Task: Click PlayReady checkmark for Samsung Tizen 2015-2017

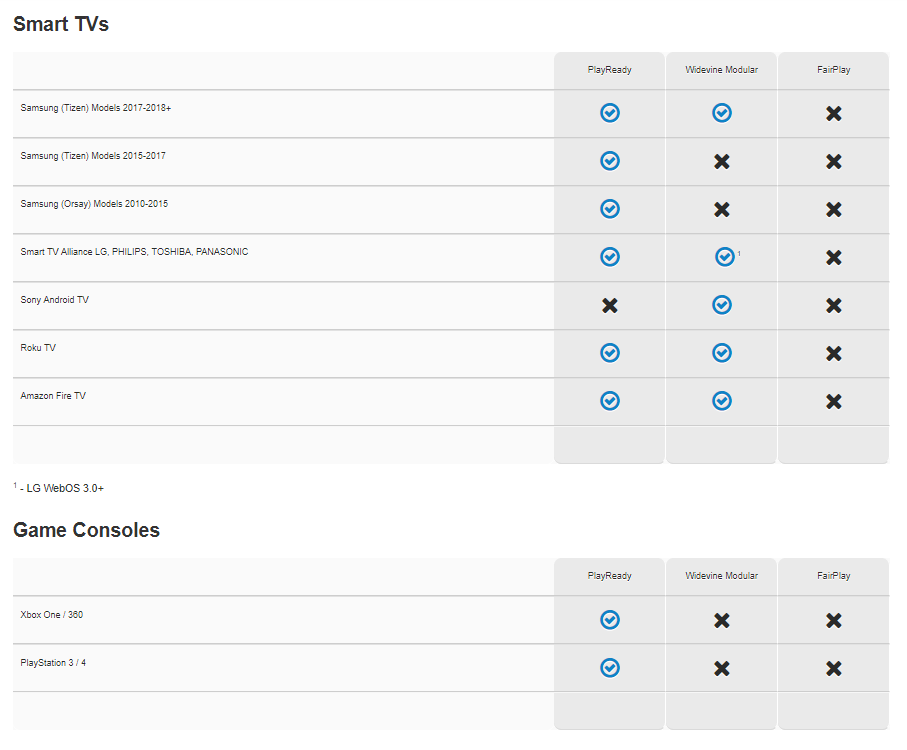Action: click(x=610, y=161)
